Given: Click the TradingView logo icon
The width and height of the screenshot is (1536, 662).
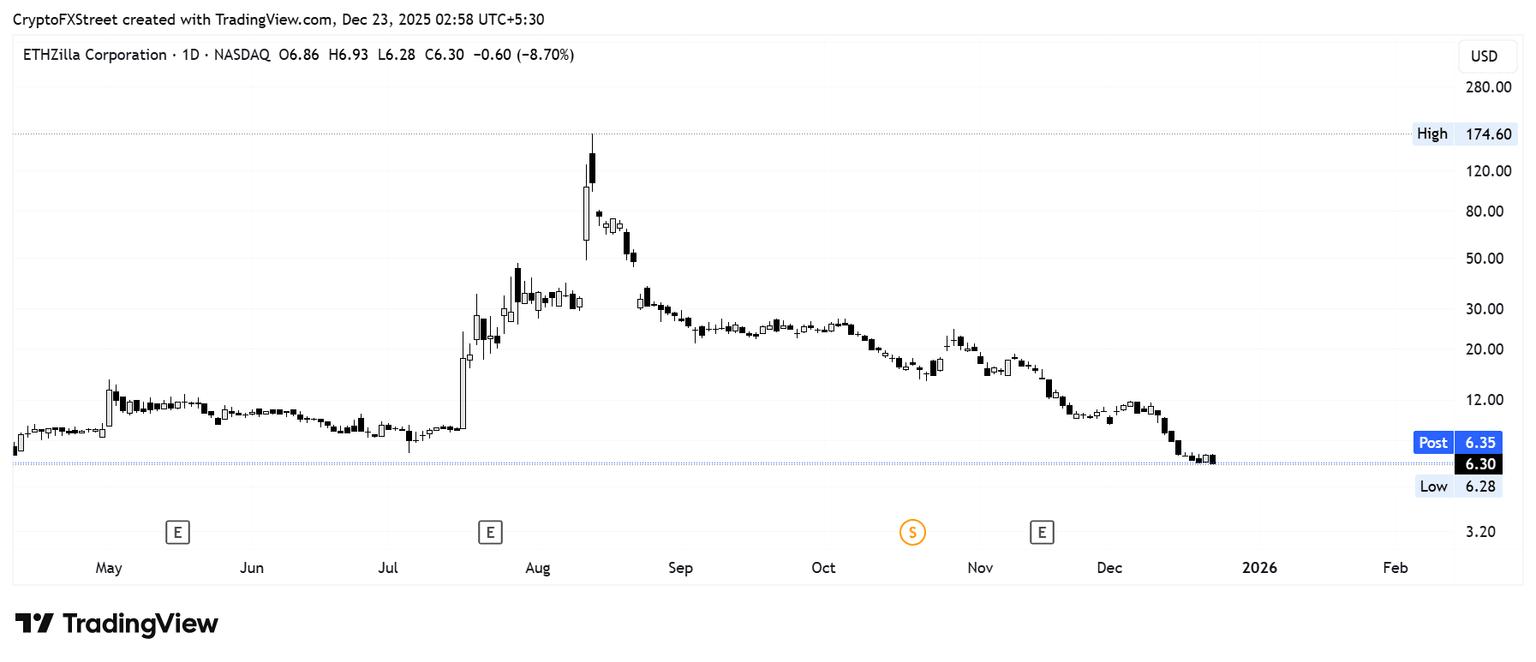Looking at the screenshot, I should click(33, 624).
